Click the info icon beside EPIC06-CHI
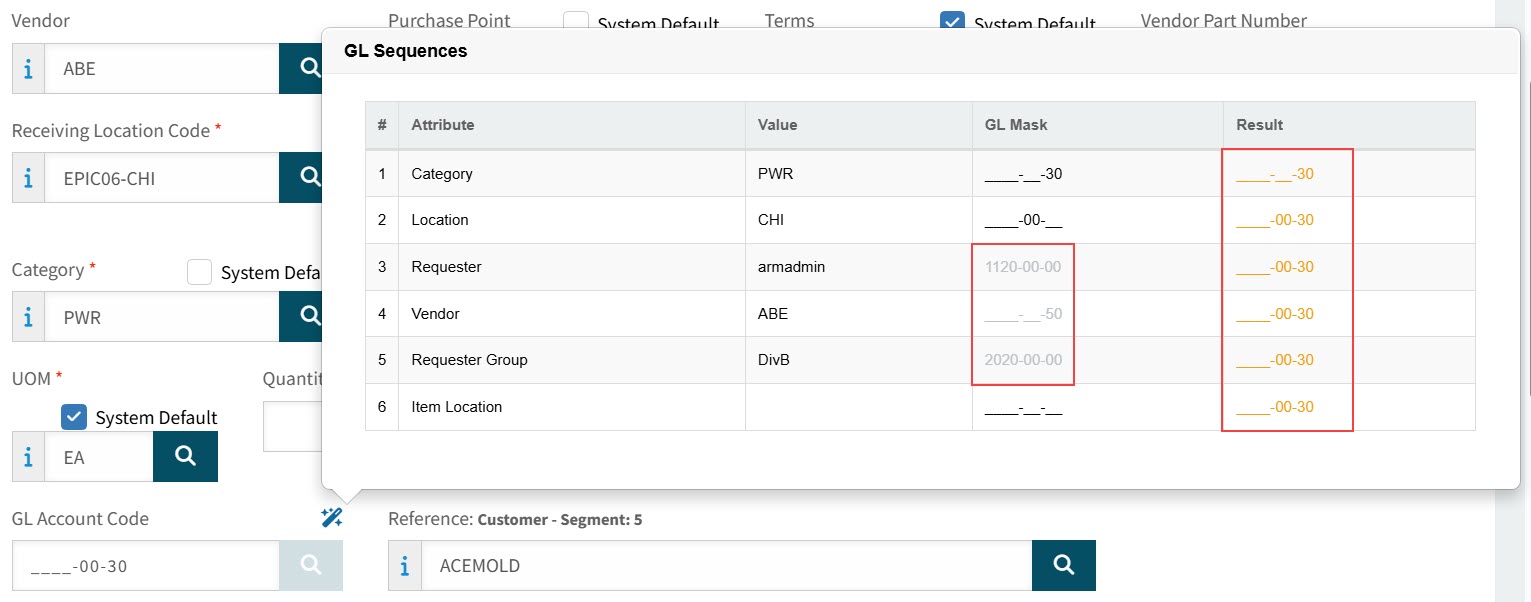The height and width of the screenshot is (602, 1531). click(28, 178)
